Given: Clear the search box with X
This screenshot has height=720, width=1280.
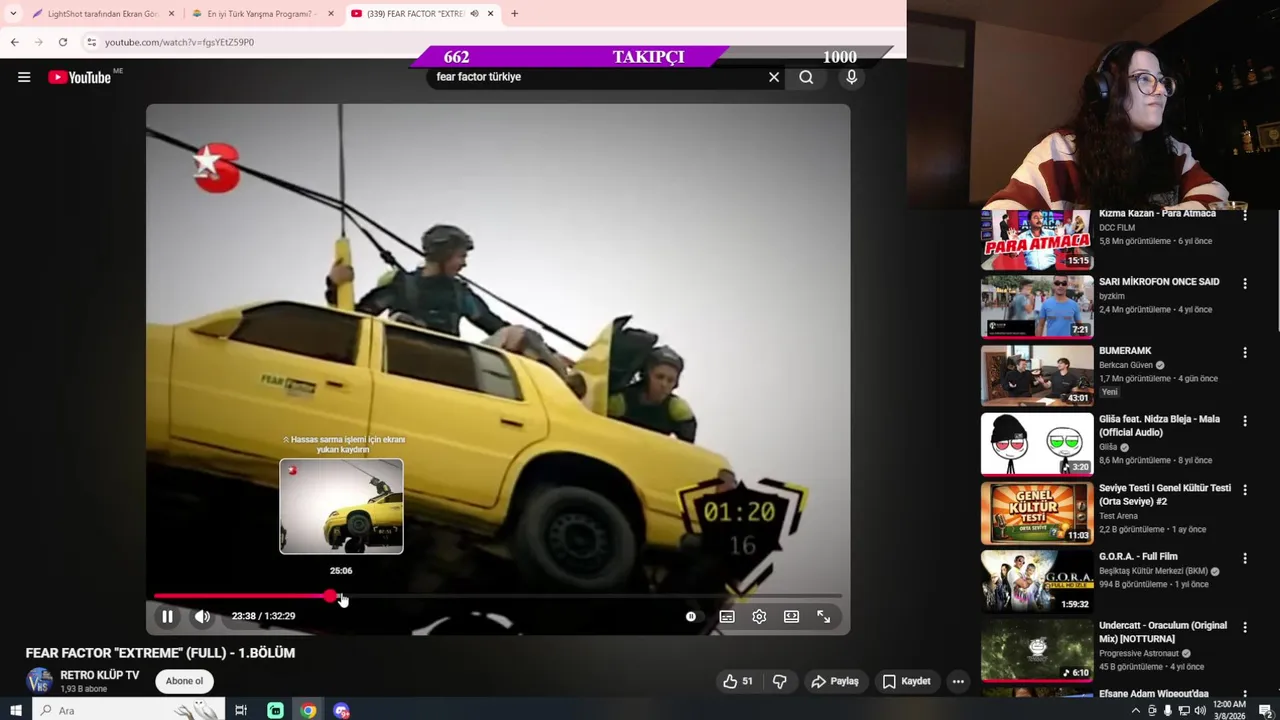Looking at the screenshot, I should pos(774,77).
